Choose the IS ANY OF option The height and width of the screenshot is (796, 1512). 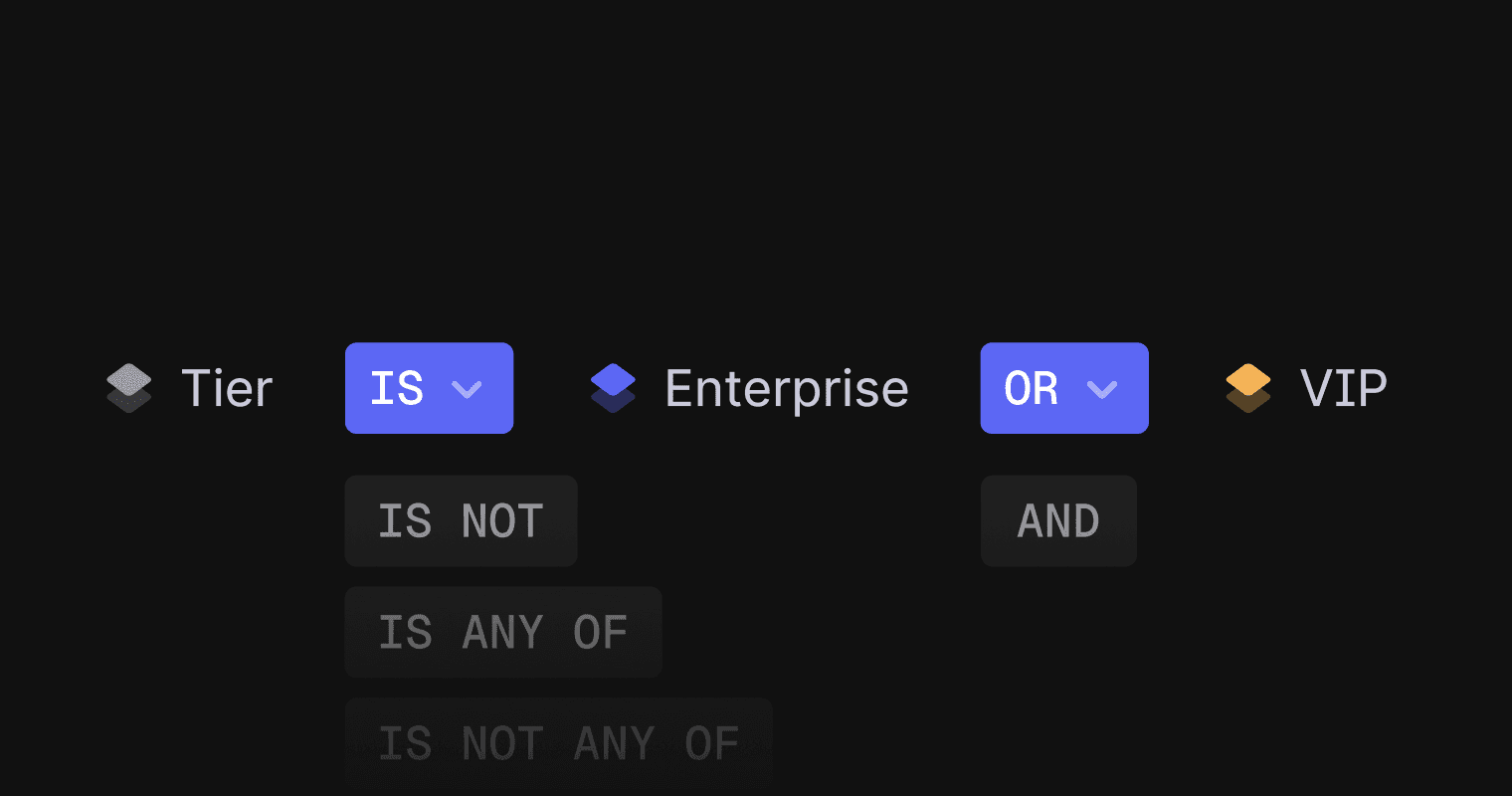503,632
